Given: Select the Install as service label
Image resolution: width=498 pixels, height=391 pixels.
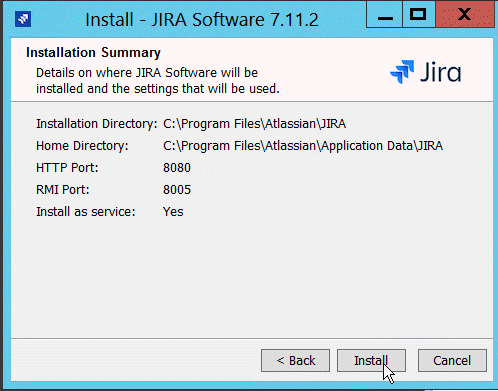Looking at the screenshot, I should (x=86, y=212).
